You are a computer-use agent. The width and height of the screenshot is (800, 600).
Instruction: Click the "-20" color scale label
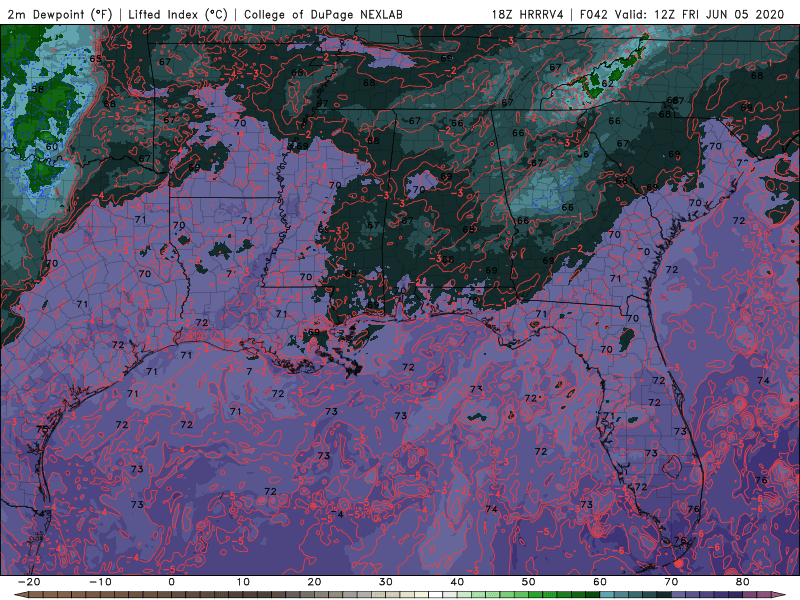coord(29,582)
